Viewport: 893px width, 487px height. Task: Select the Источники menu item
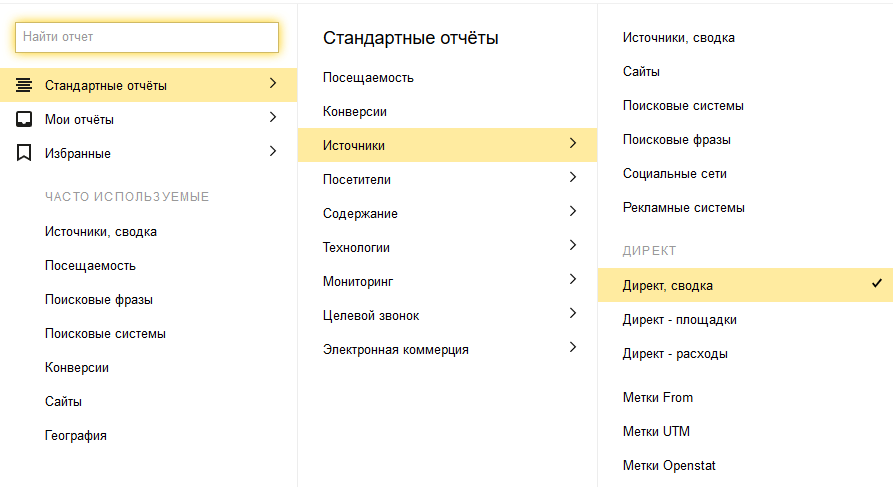point(354,146)
